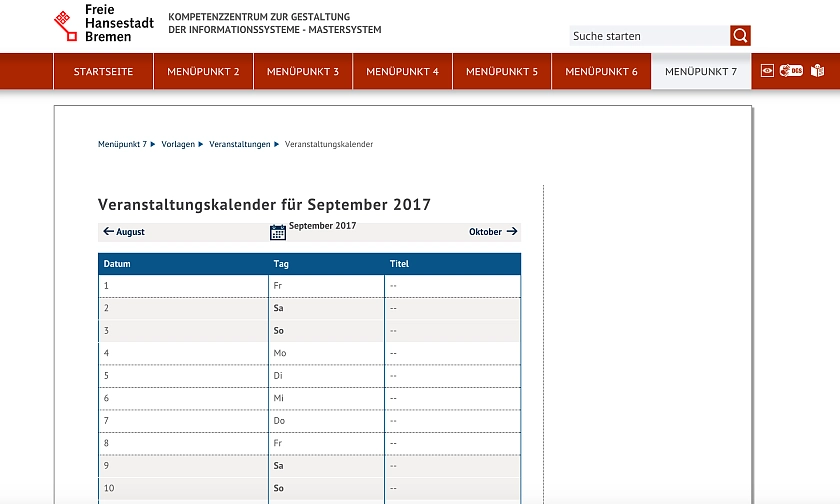Open Menüpunkt 3 in navigation
Image resolution: width=840 pixels, height=504 pixels.
pos(303,71)
